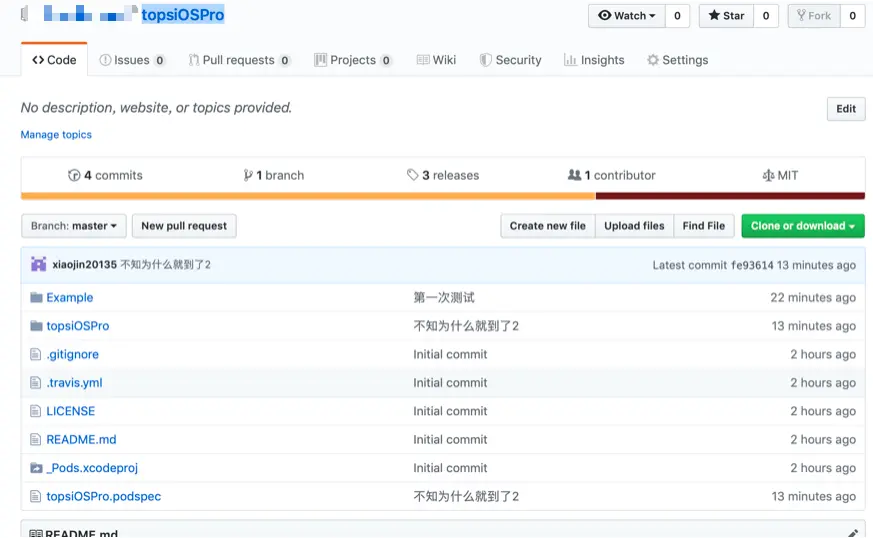Viewport: 873px width, 538px height.
Task: Click Initial commit message on LICENSE row
Action: [x=450, y=411]
